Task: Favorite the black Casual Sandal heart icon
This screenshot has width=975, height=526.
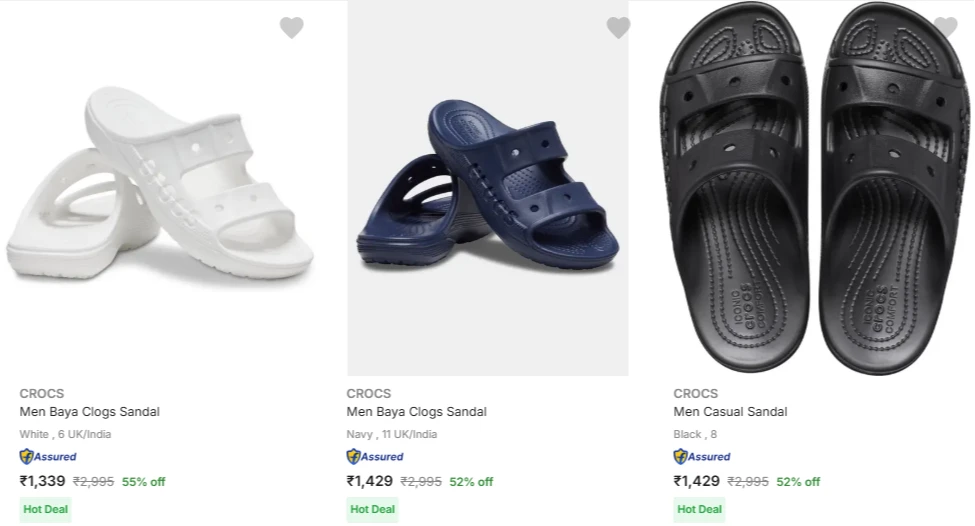Action: (945, 28)
